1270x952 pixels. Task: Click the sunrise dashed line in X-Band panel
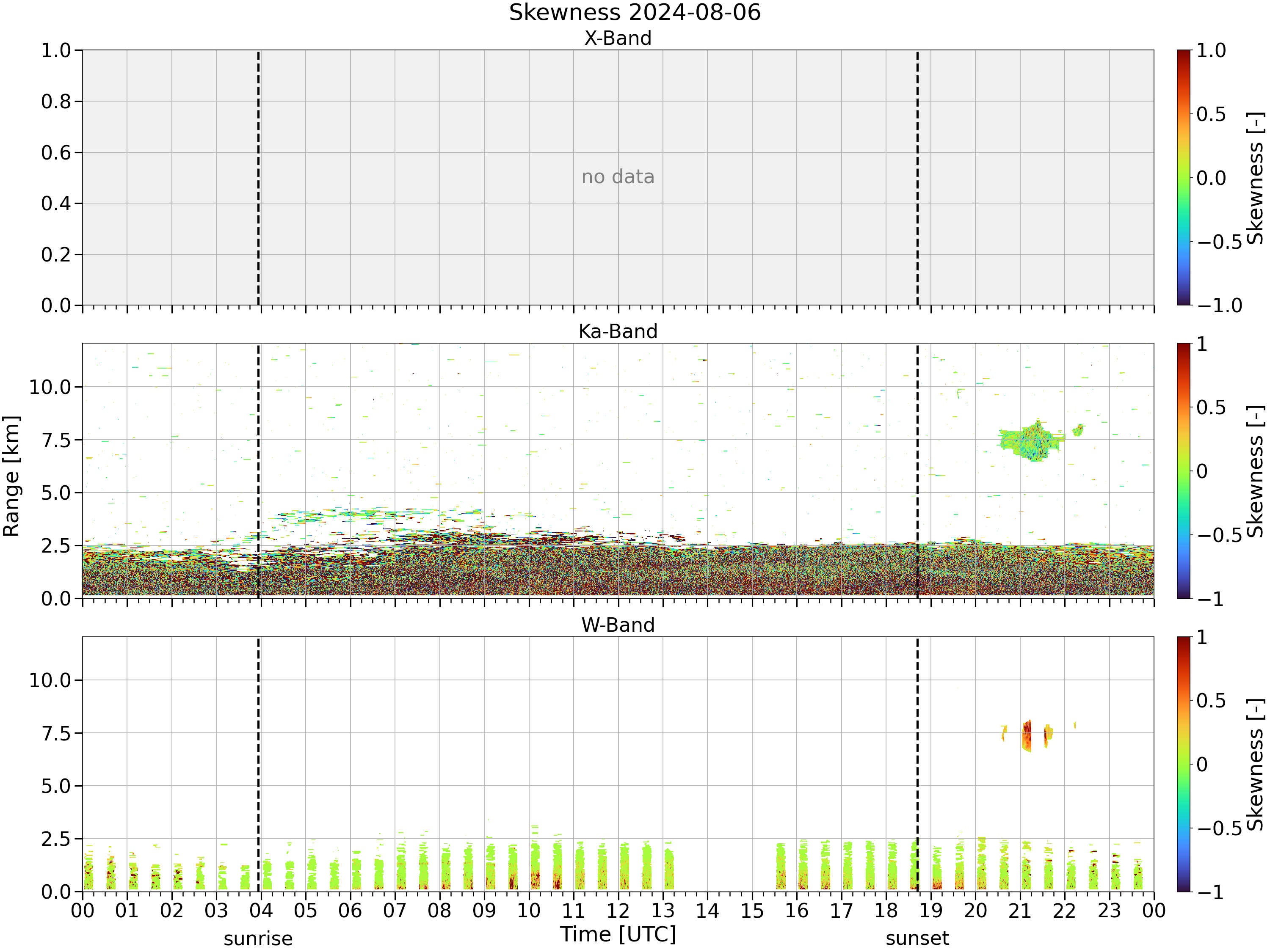[x=258, y=177]
